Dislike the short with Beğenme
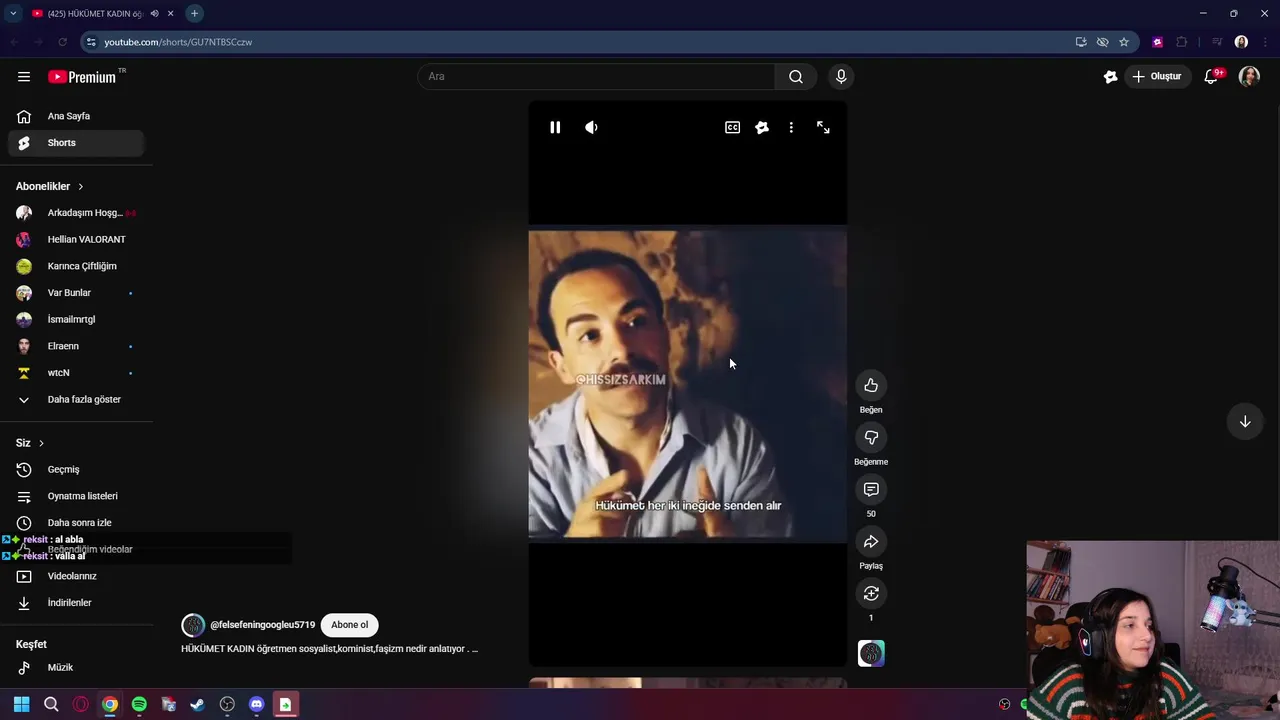 pos(871,437)
